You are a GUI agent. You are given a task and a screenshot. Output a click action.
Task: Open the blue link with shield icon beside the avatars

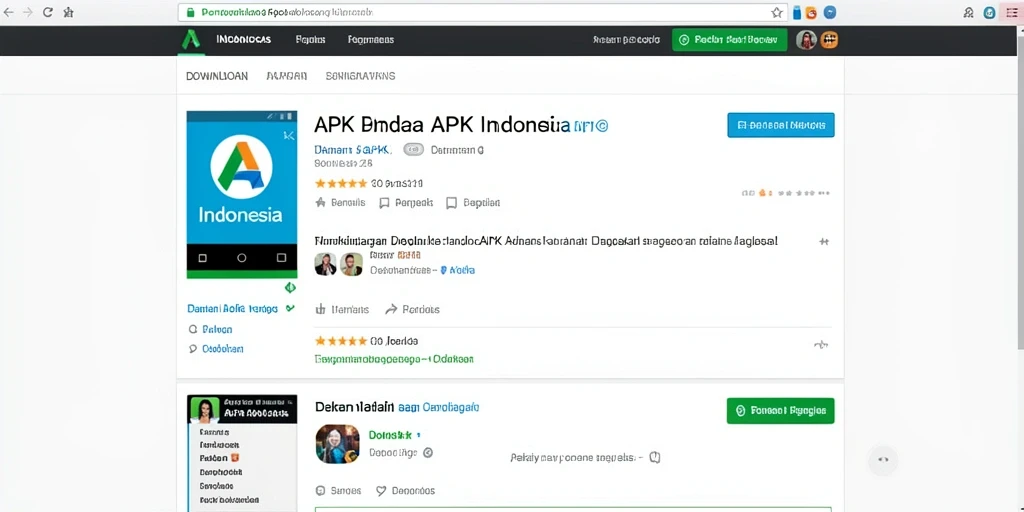tap(458, 270)
